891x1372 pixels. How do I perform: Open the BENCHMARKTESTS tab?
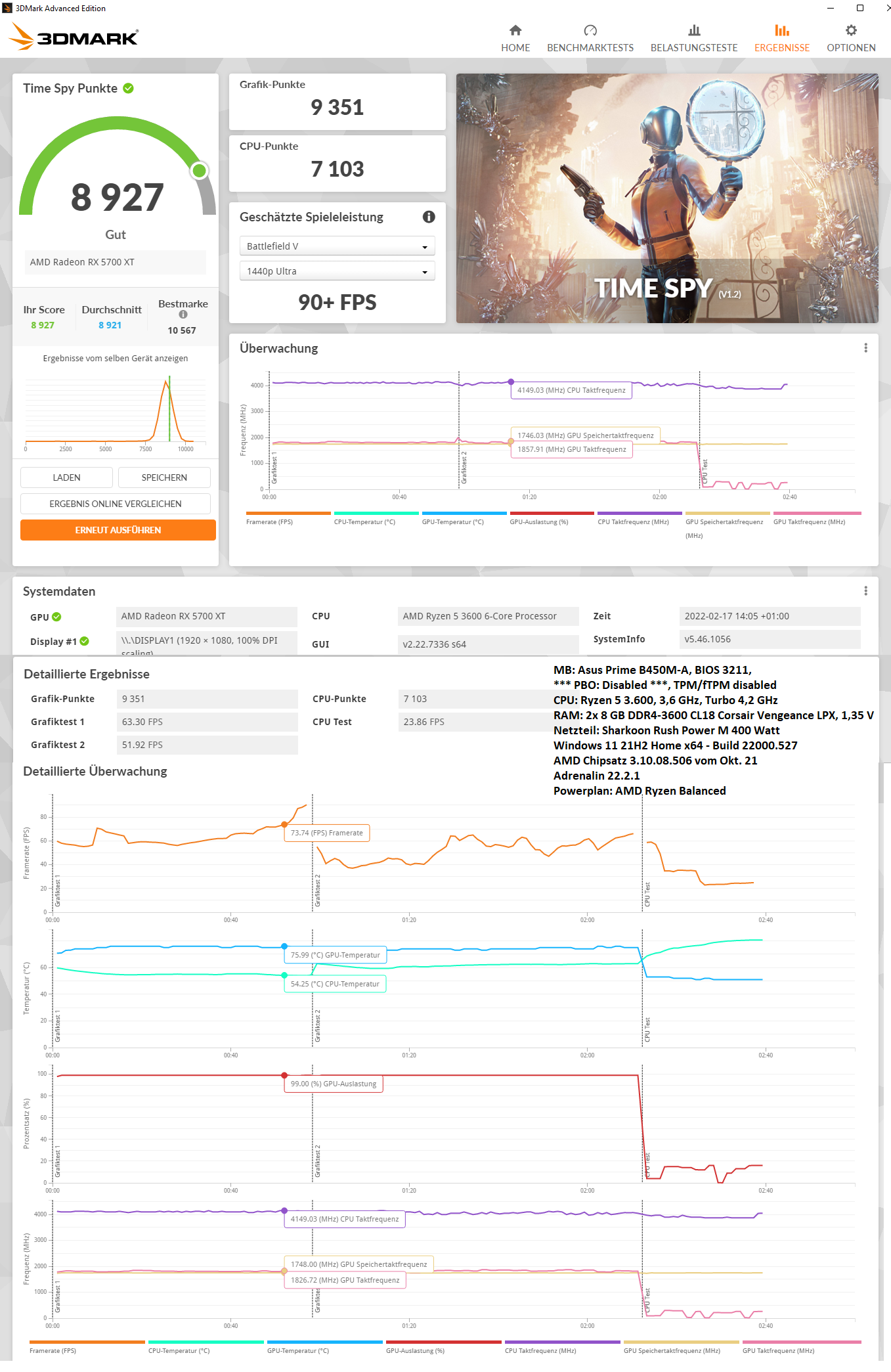click(590, 39)
